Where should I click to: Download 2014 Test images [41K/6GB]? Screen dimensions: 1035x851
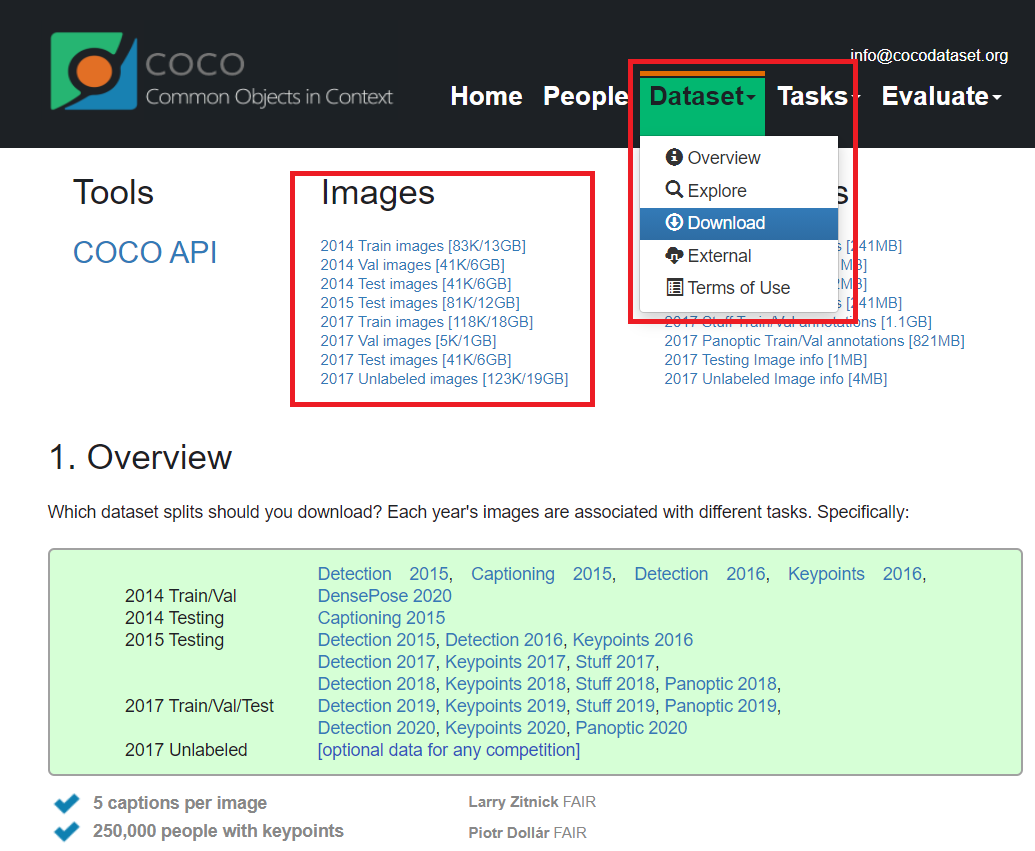point(416,284)
